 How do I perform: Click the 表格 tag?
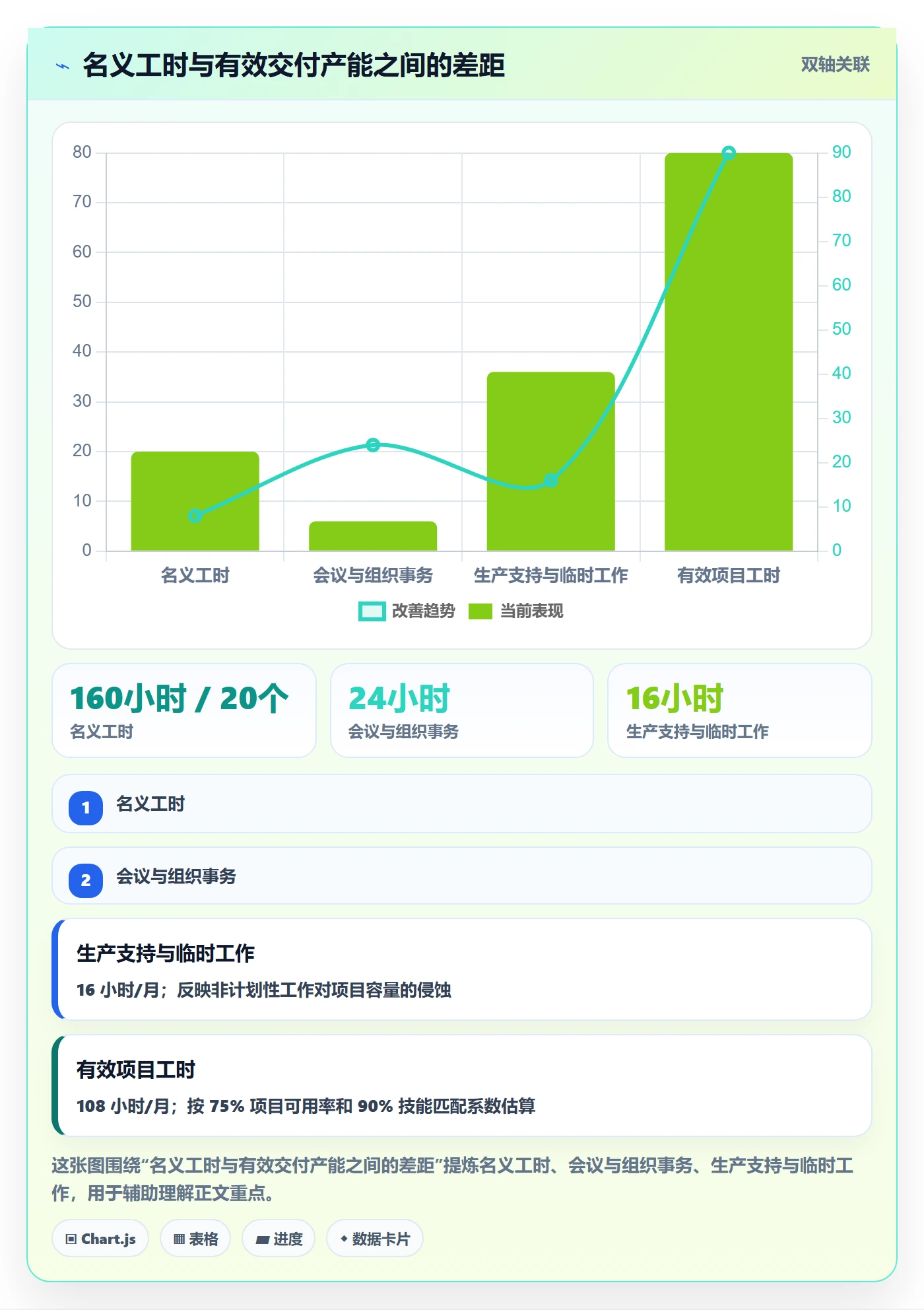tap(195, 1239)
